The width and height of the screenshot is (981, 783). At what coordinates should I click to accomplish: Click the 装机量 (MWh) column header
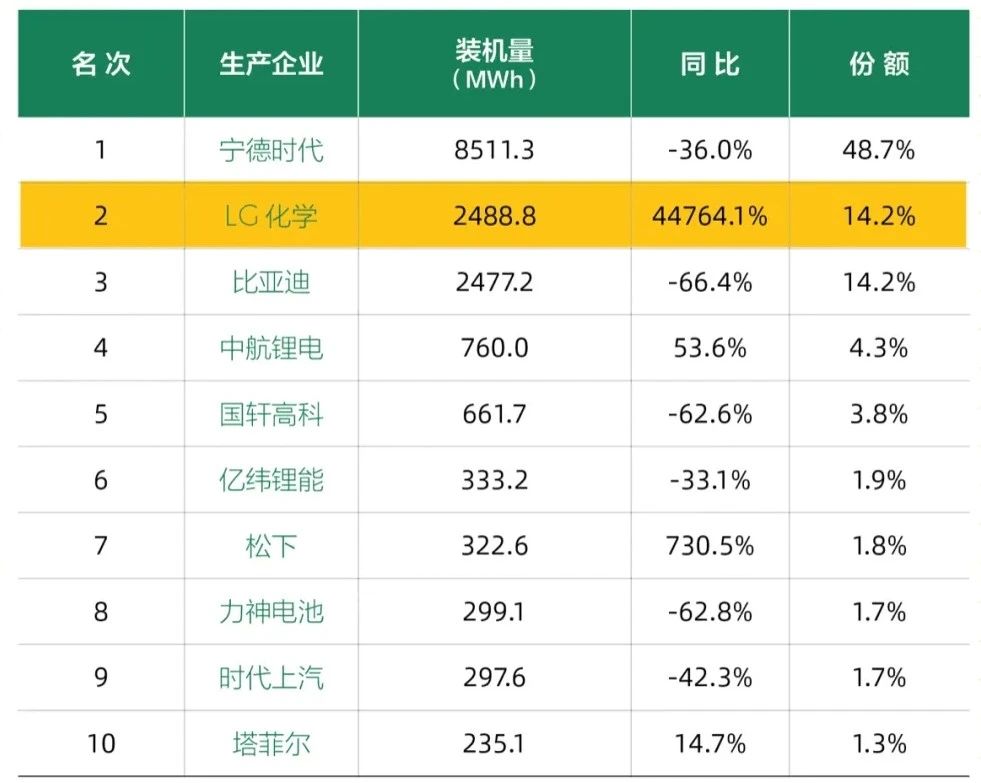(494, 65)
